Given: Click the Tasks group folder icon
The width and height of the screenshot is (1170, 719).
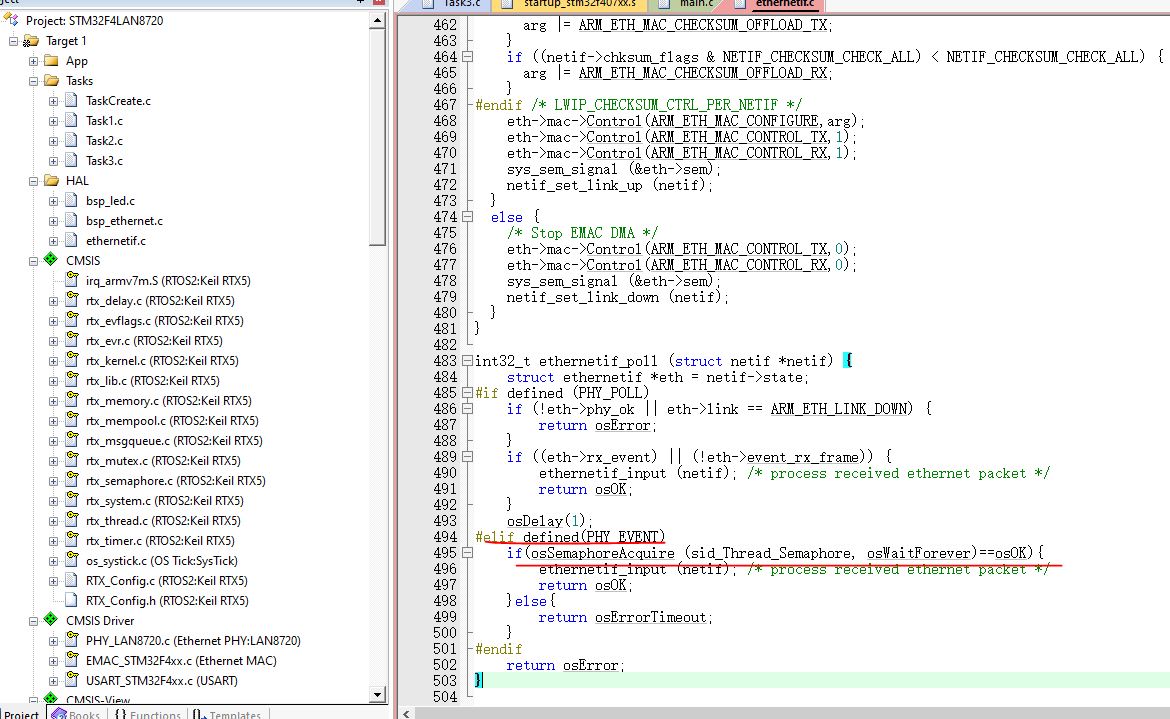Looking at the screenshot, I should tap(51, 80).
